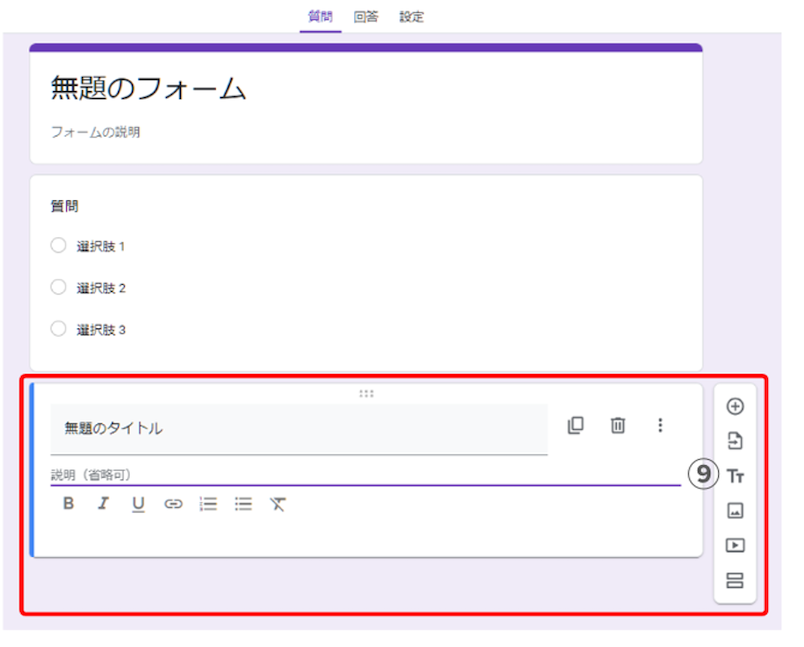Add a video using the video icon
Screen dimensions: 804x647
point(735,545)
